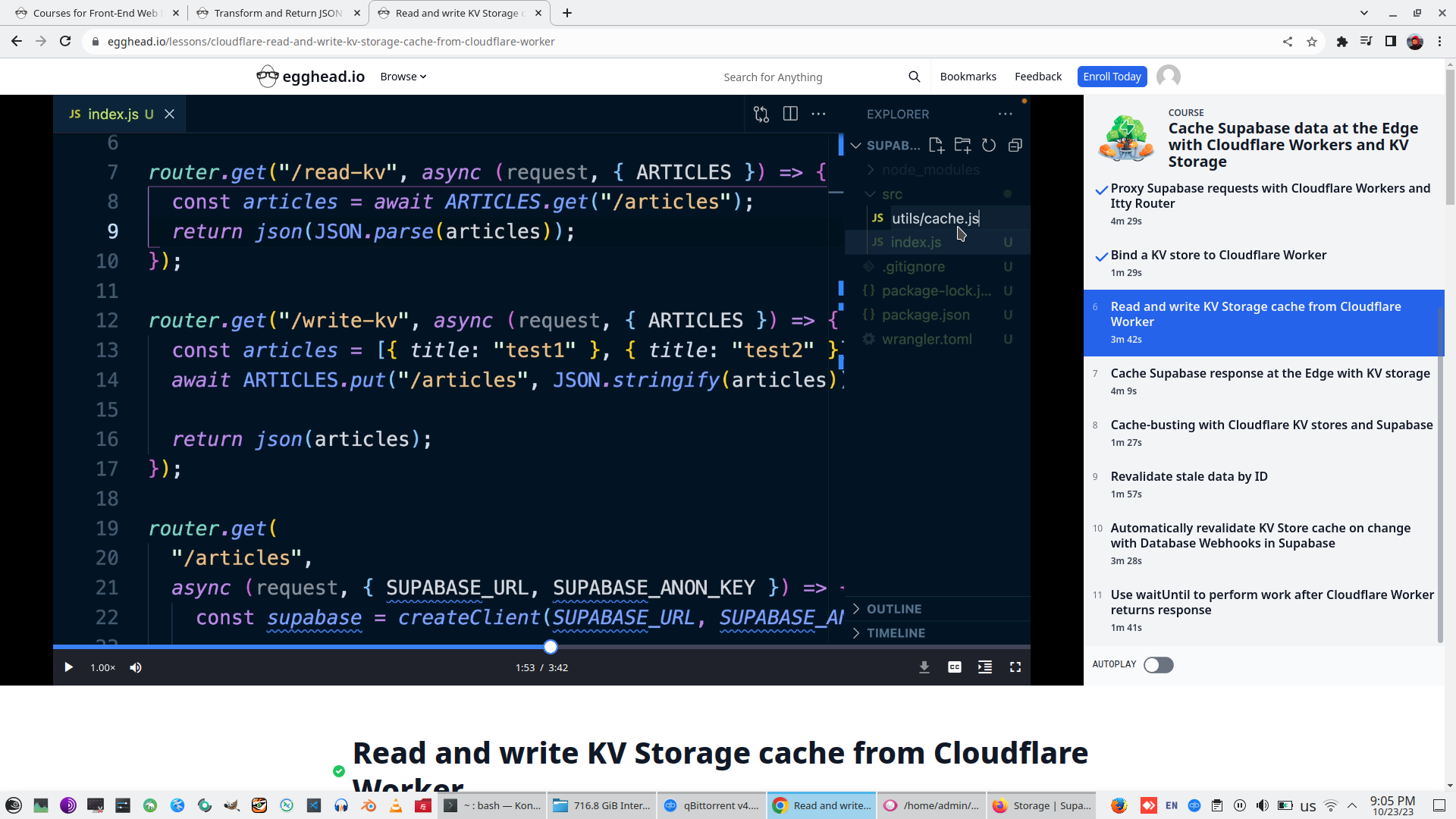This screenshot has width=1456, height=819.
Task: Open the Bookmarks link
Action: (968, 77)
